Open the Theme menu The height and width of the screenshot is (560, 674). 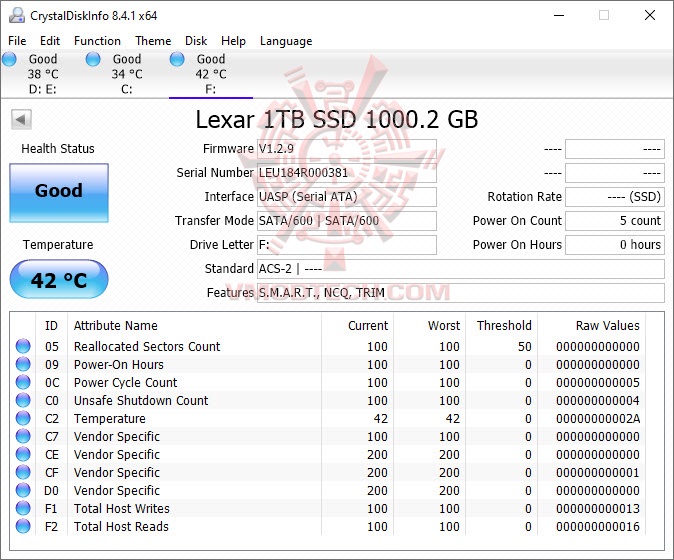pyautogui.click(x=153, y=41)
